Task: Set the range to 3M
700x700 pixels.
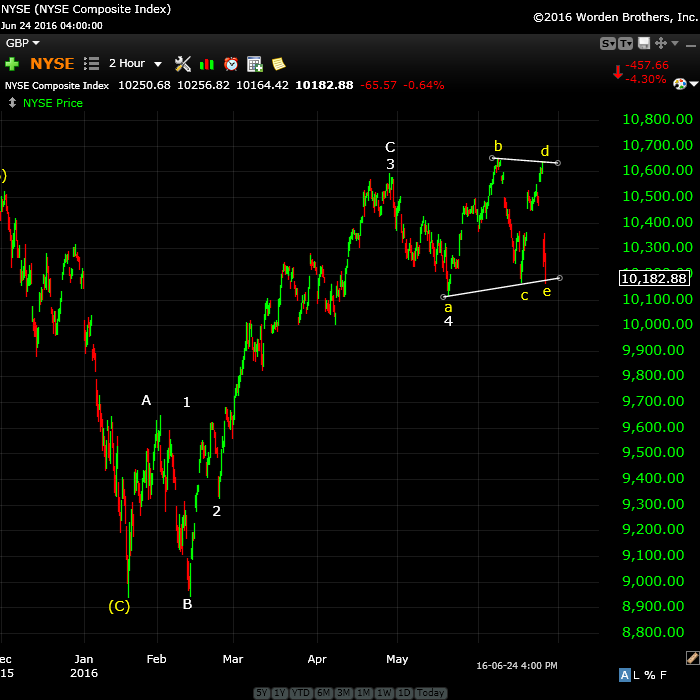Action: pos(344,692)
